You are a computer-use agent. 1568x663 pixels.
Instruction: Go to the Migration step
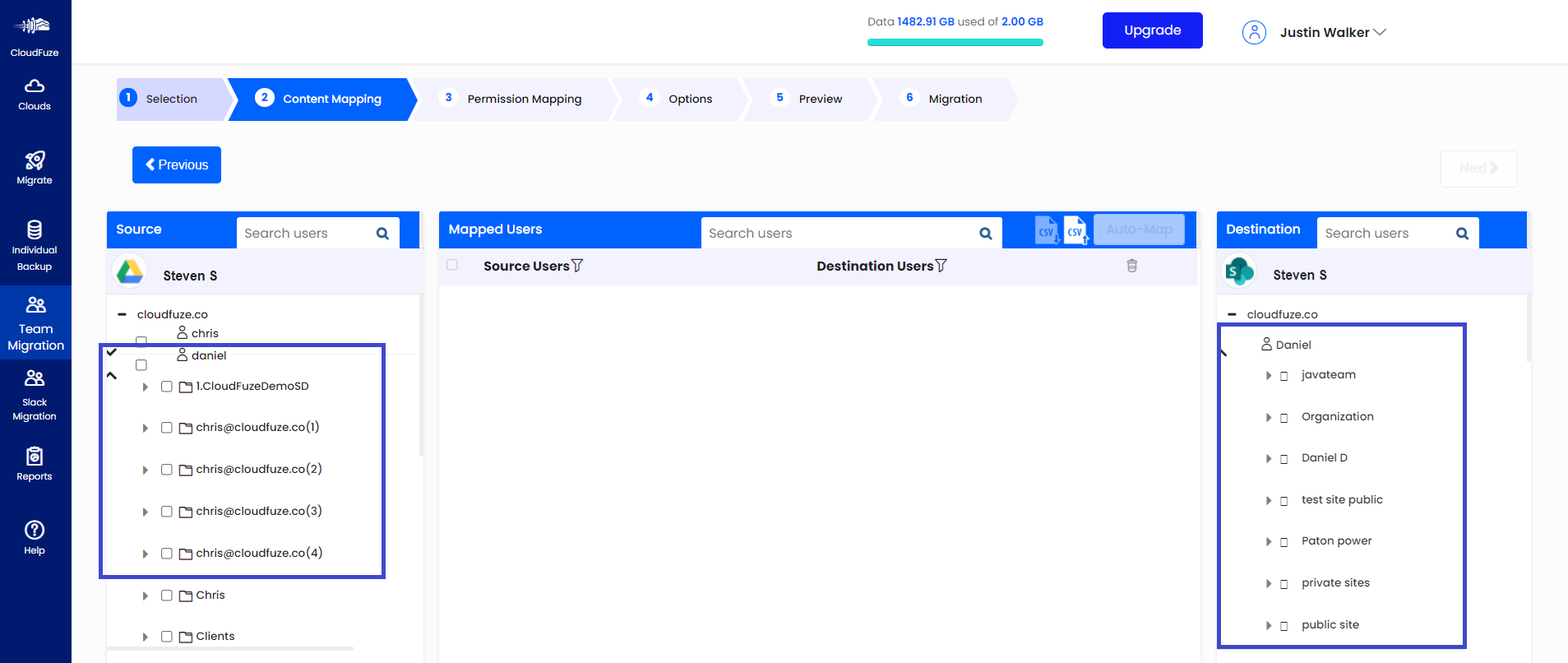tap(945, 99)
